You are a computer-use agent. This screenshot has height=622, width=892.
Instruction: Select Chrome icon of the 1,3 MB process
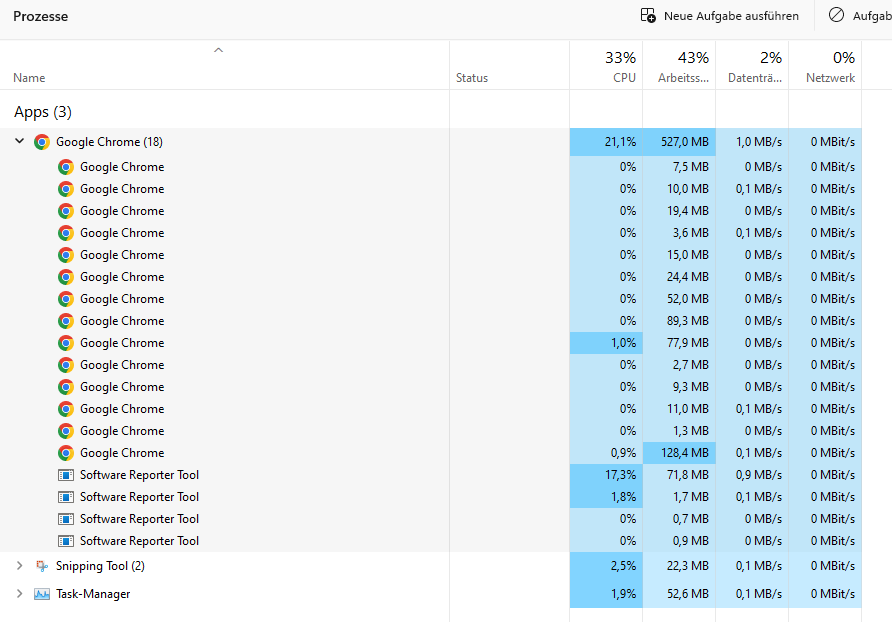[66, 431]
